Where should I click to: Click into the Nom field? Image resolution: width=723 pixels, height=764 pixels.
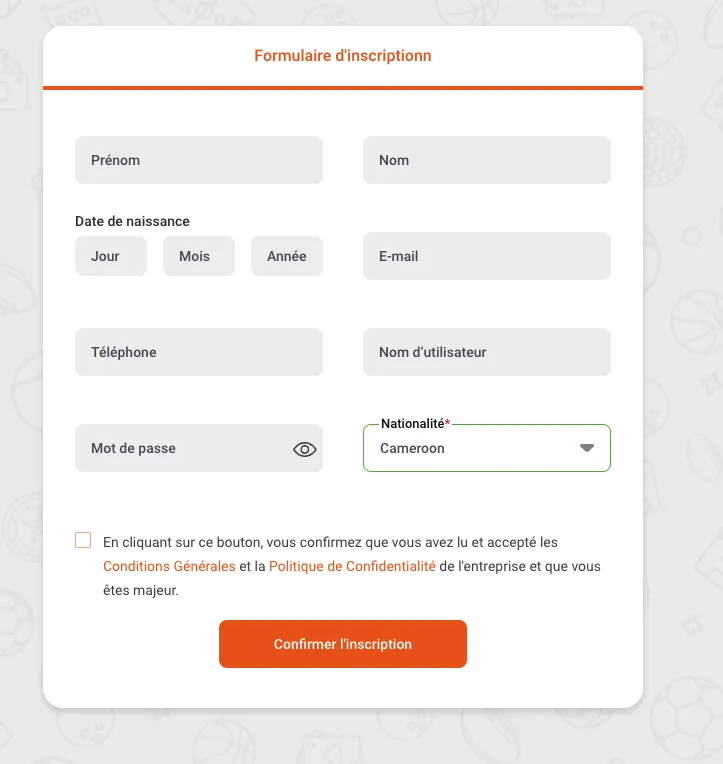tap(486, 160)
